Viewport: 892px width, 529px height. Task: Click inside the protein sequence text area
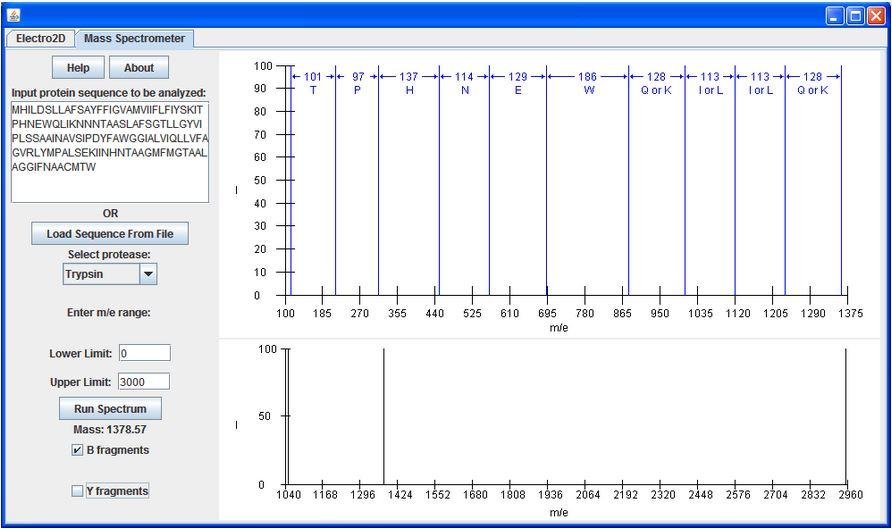point(110,152)
